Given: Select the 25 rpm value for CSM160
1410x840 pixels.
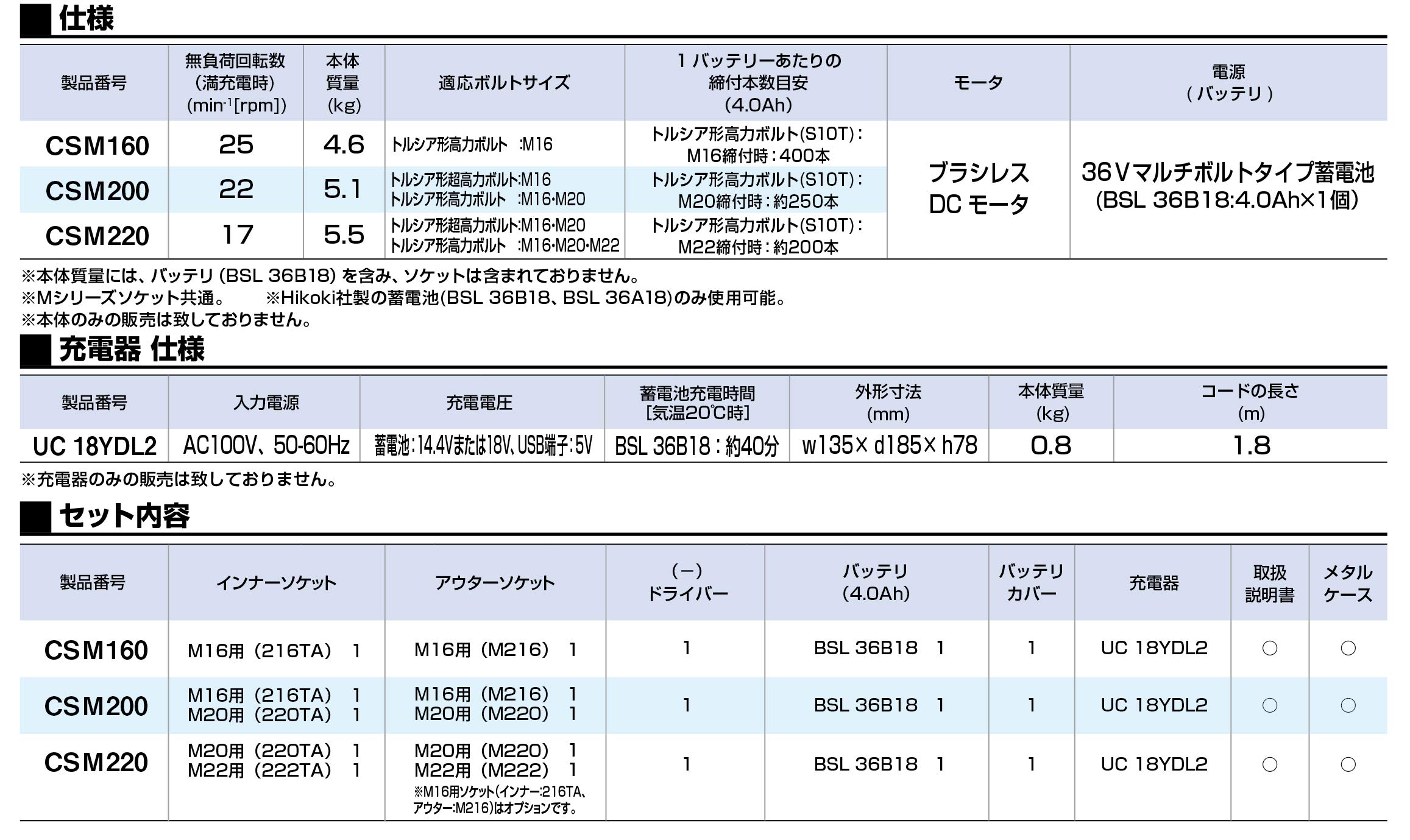Looking at the screenshot, I should (236, 144).
